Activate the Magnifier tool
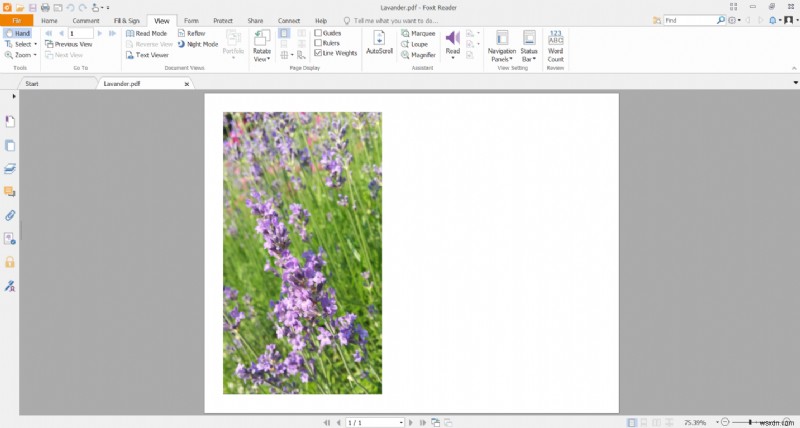 [x=418, y=55]
